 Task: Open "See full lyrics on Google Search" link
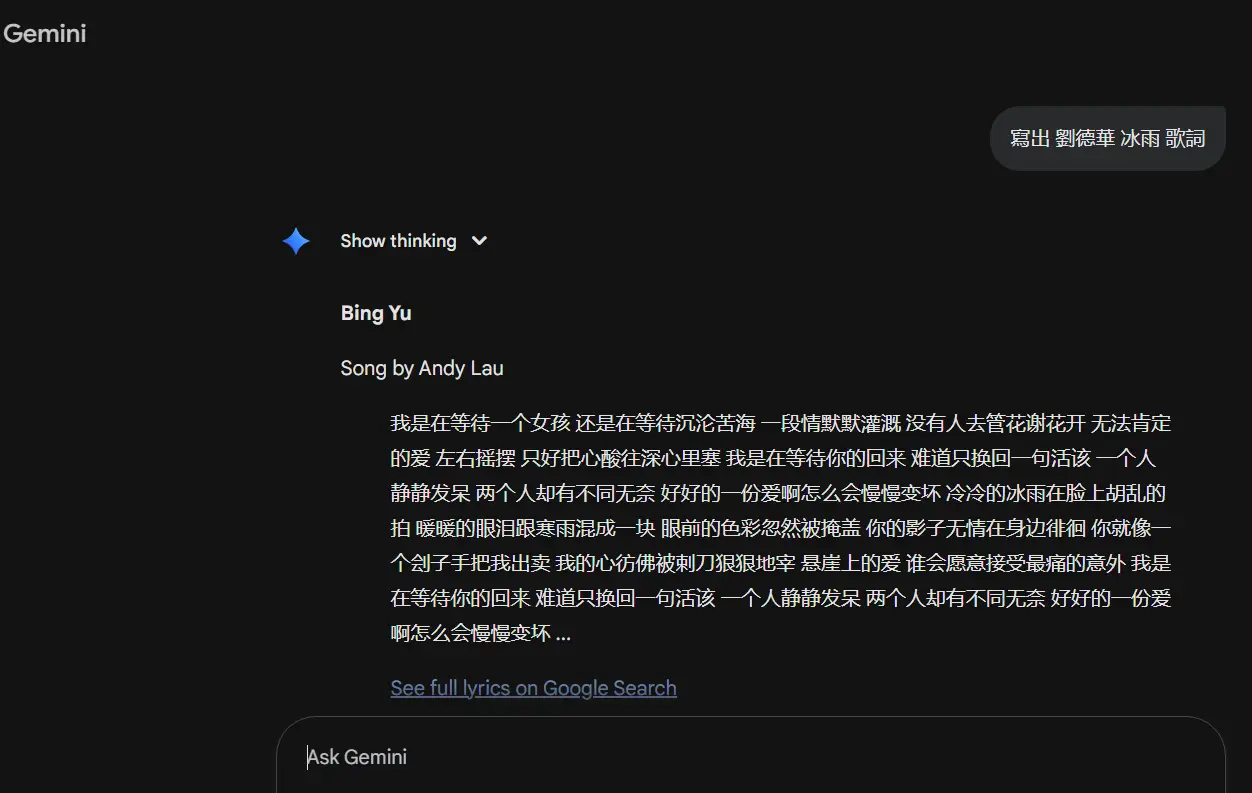click(533, 688)
